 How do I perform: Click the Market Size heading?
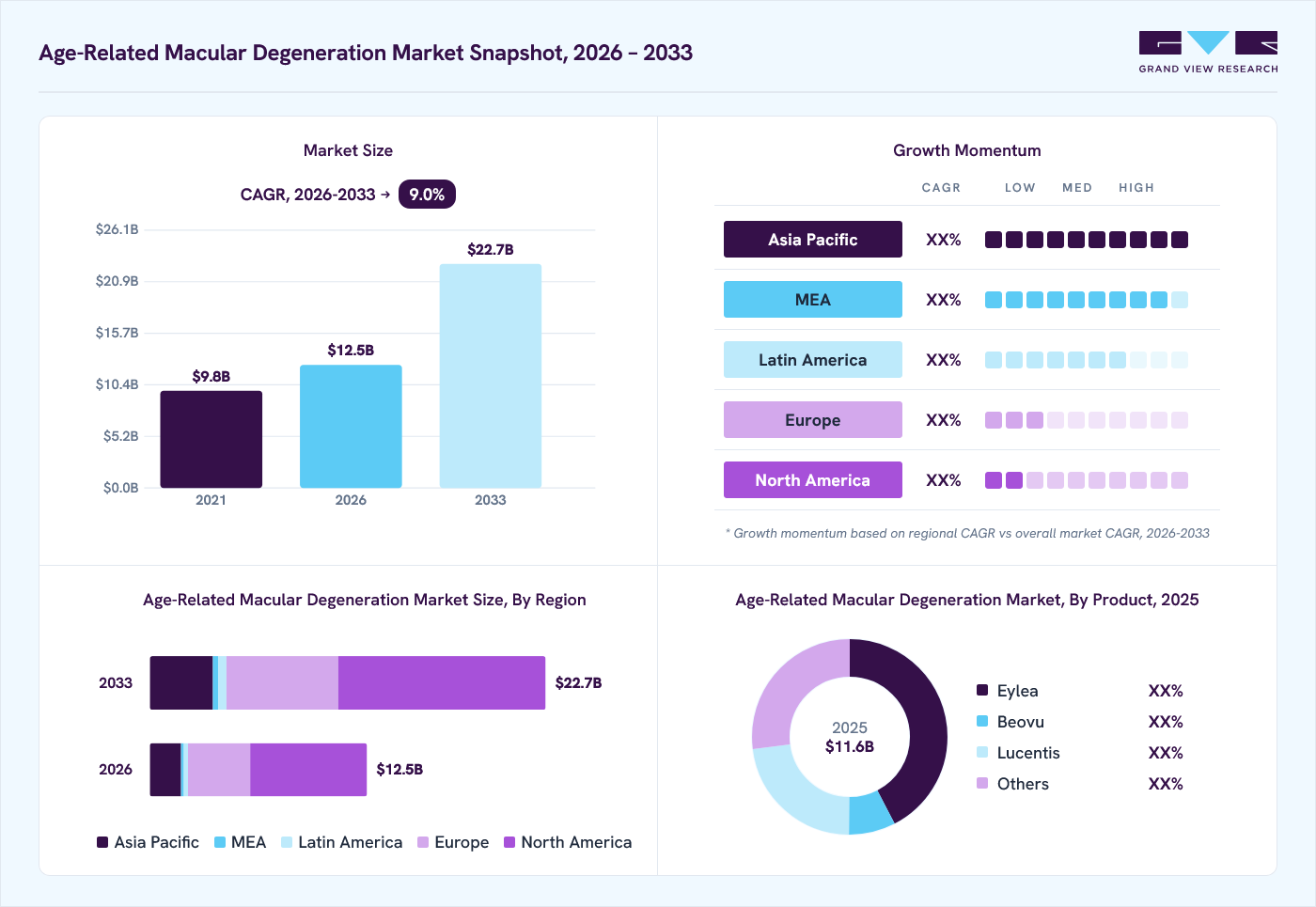(348, 150)
